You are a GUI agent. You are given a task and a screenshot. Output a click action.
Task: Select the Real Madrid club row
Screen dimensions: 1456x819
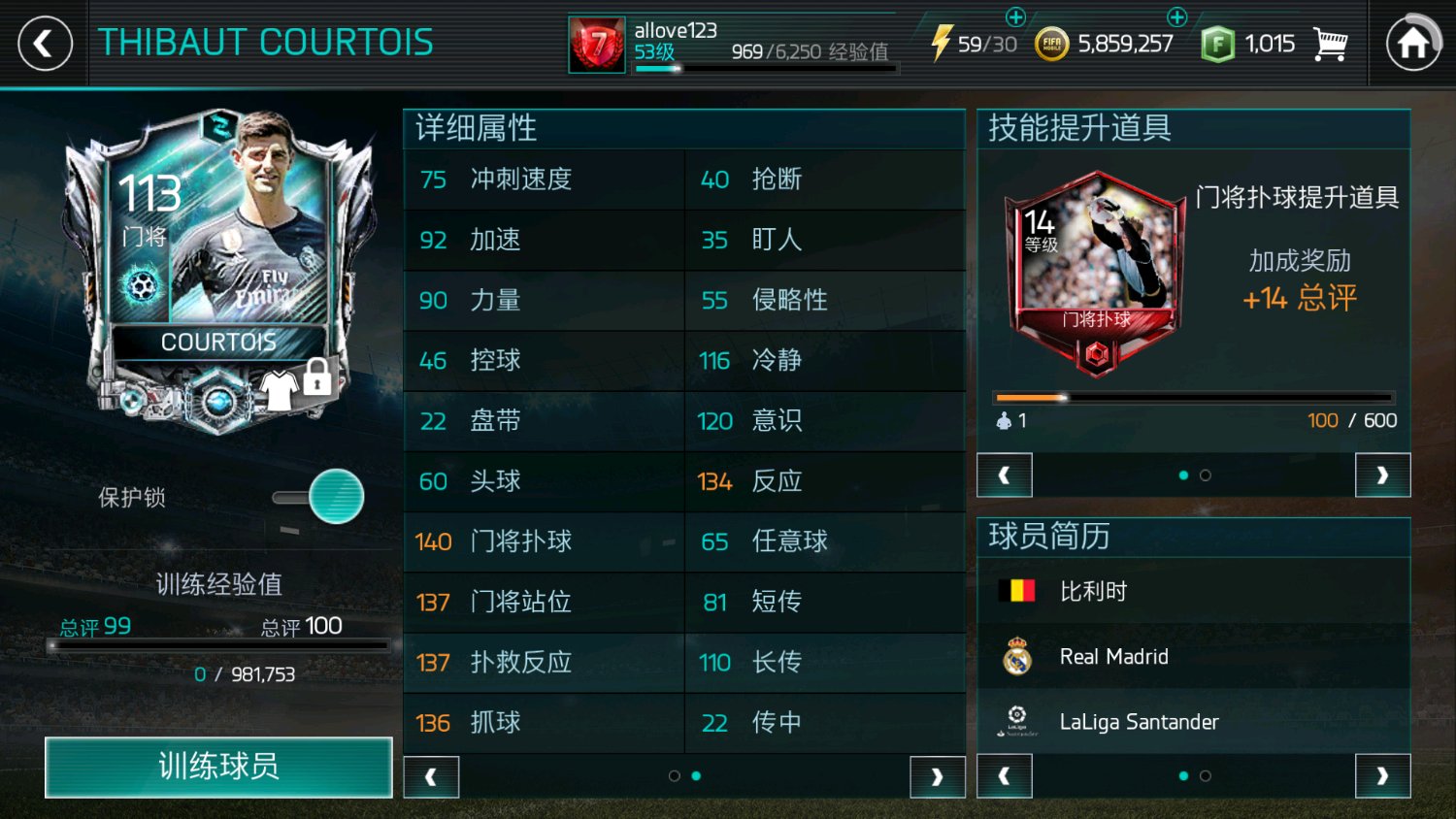(x=1193, y=657)
